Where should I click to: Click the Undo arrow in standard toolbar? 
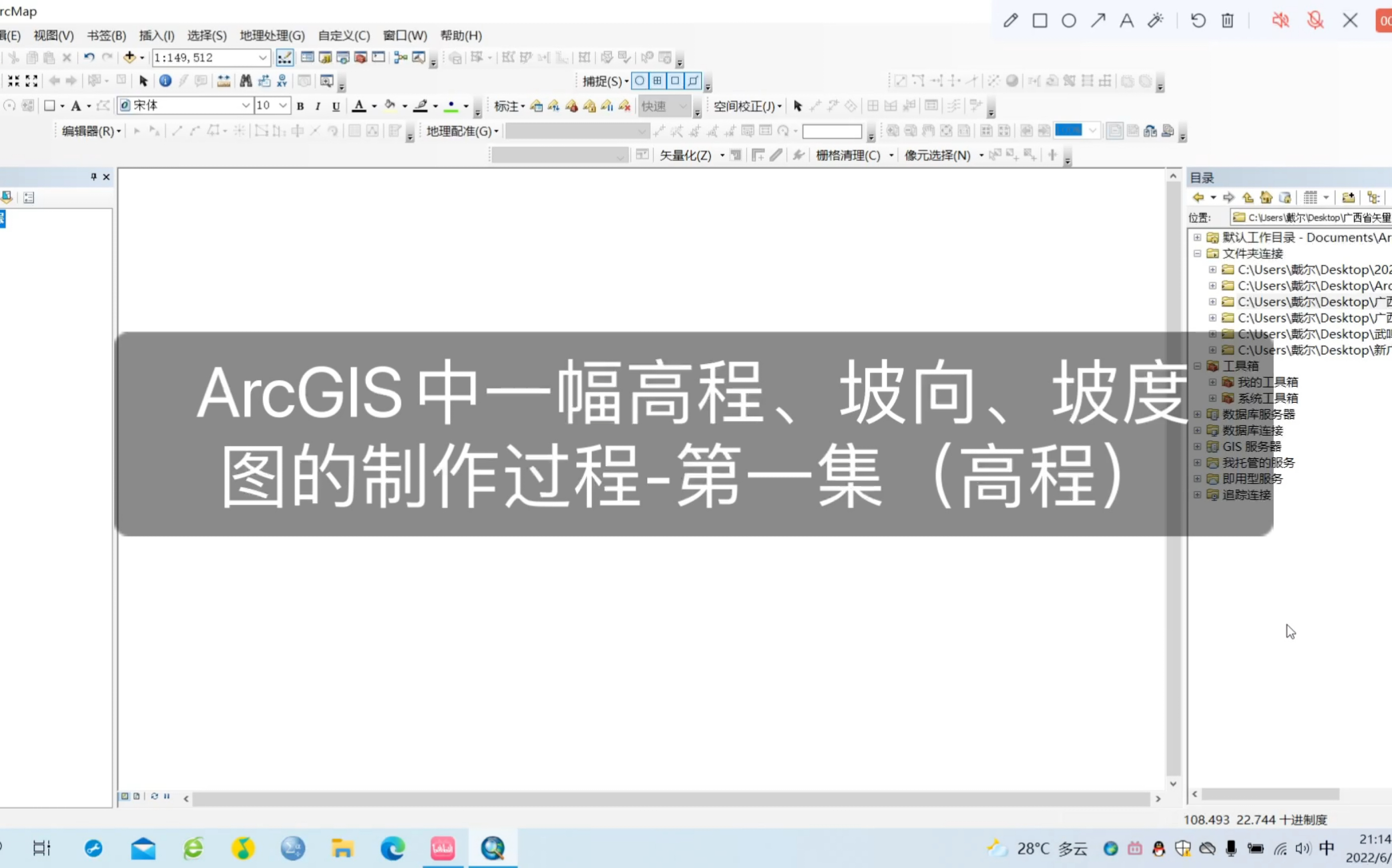[89, 57]
